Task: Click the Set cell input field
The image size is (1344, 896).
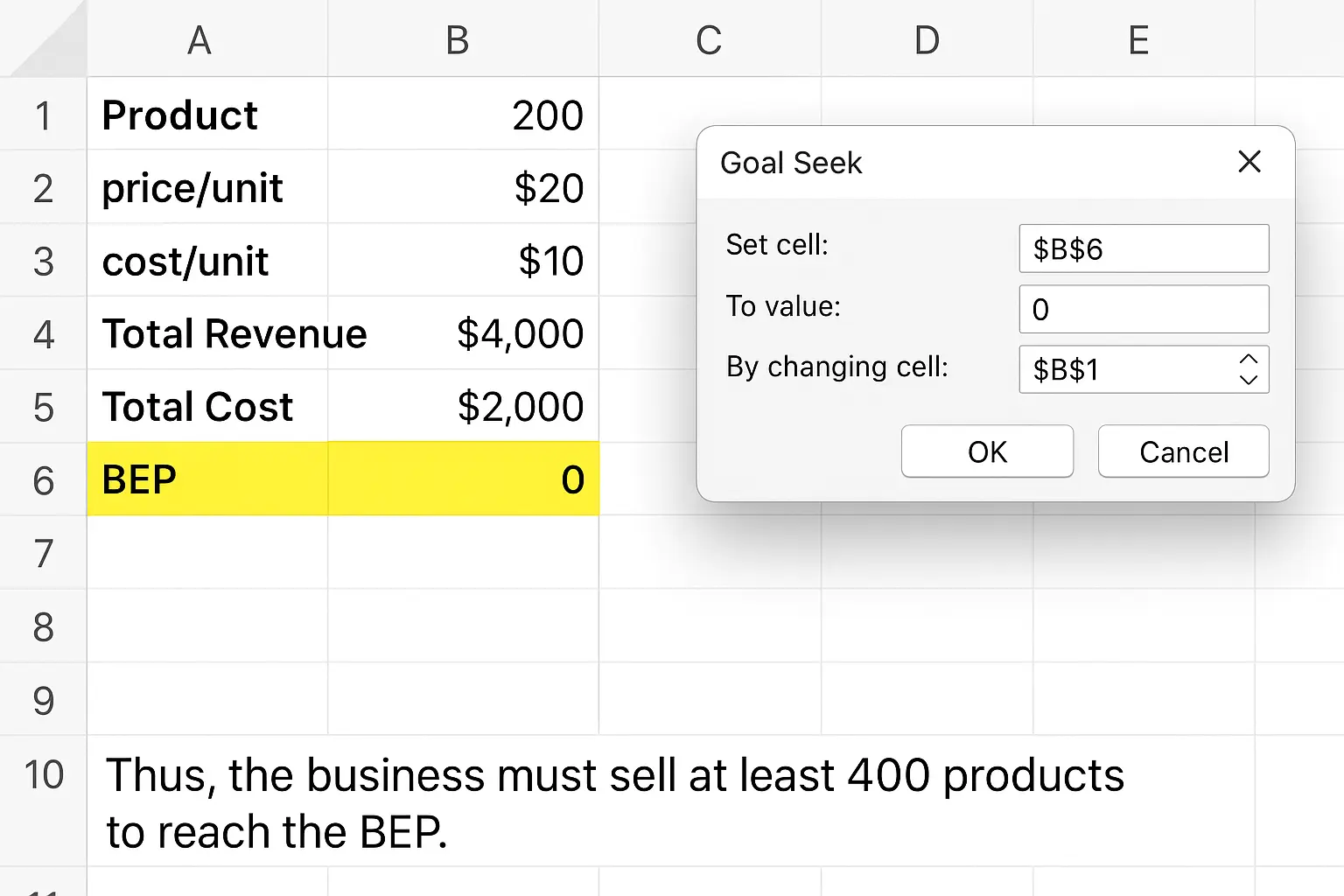Action: click(x=1143, y=248)
